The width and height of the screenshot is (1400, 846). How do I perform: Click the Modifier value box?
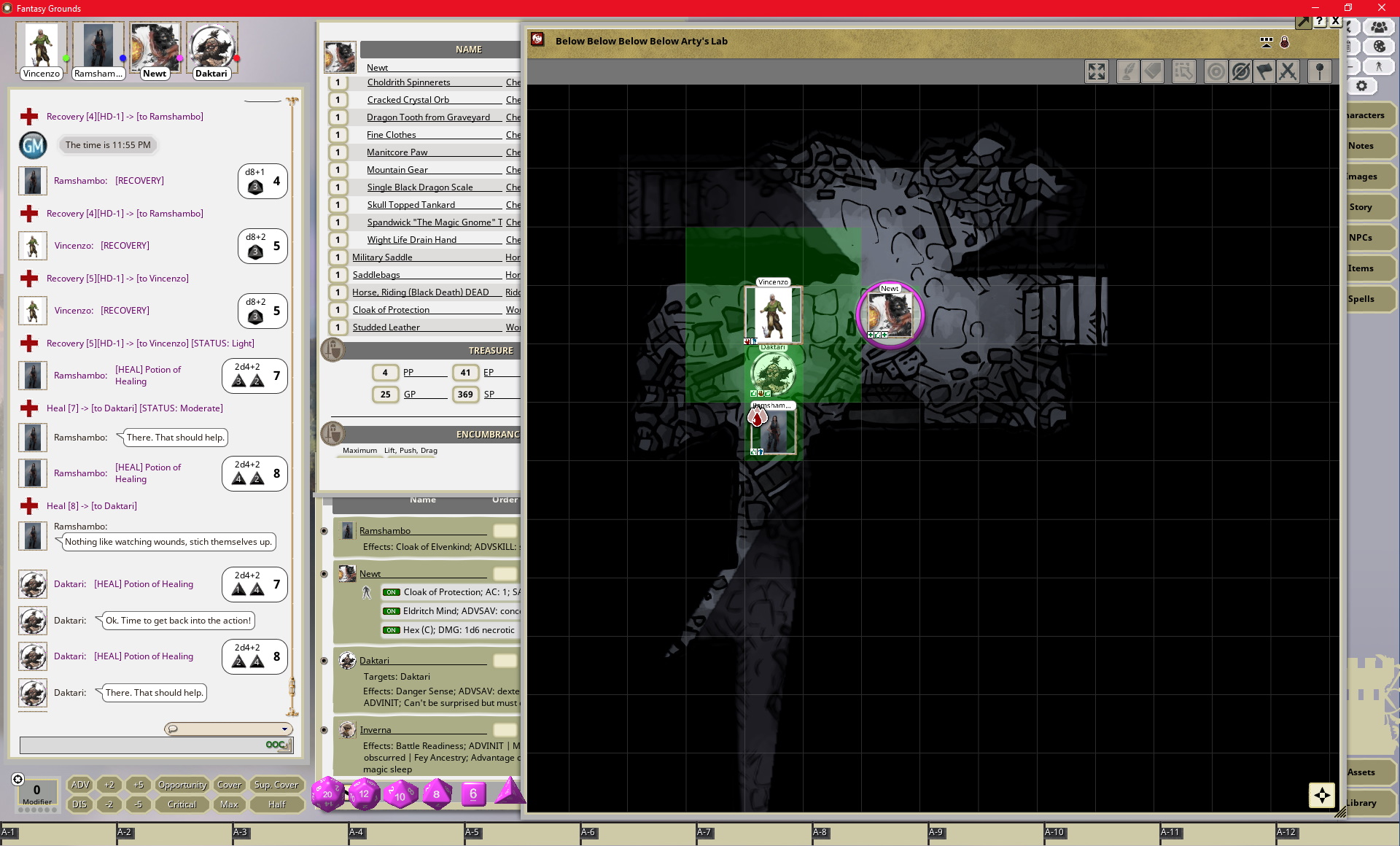pos(36,793)
